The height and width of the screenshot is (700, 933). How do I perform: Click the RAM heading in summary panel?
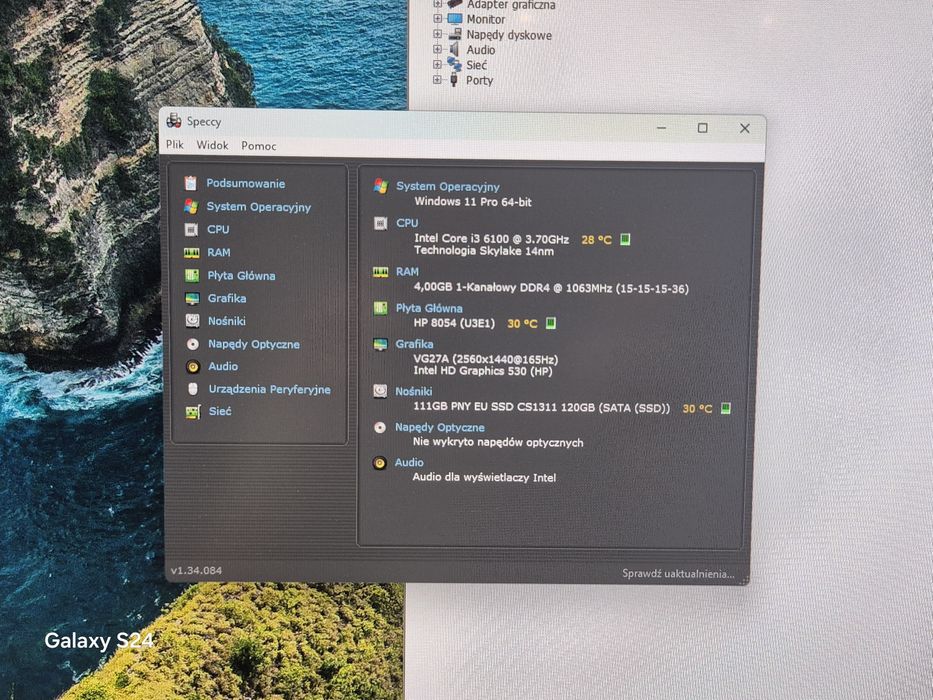(x=408, y=272)
